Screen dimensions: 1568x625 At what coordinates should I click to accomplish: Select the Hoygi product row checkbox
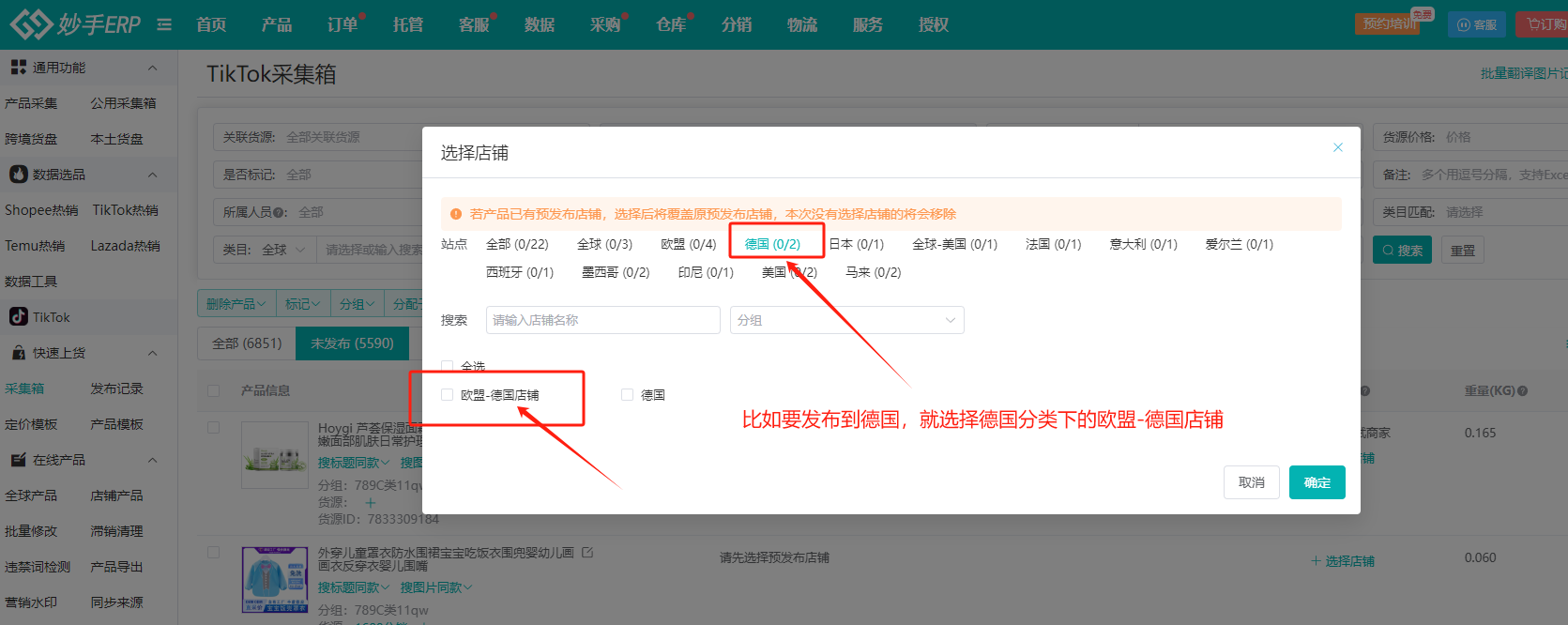tap(213, 427)
